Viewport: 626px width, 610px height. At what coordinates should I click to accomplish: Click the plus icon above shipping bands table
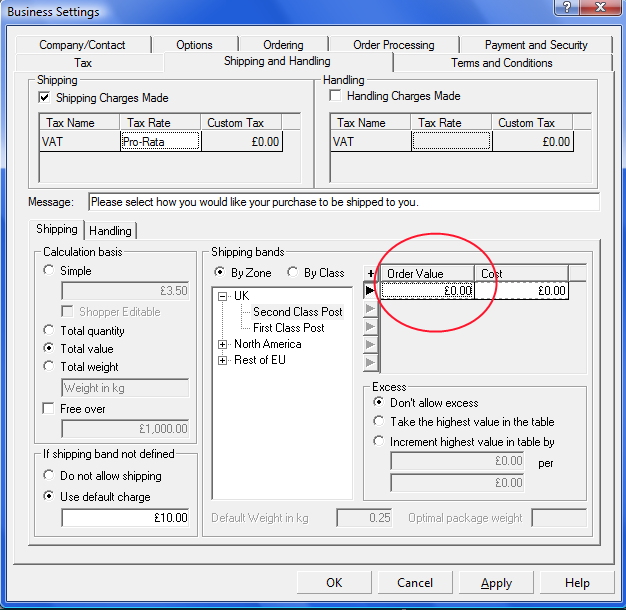coord(371,273)
